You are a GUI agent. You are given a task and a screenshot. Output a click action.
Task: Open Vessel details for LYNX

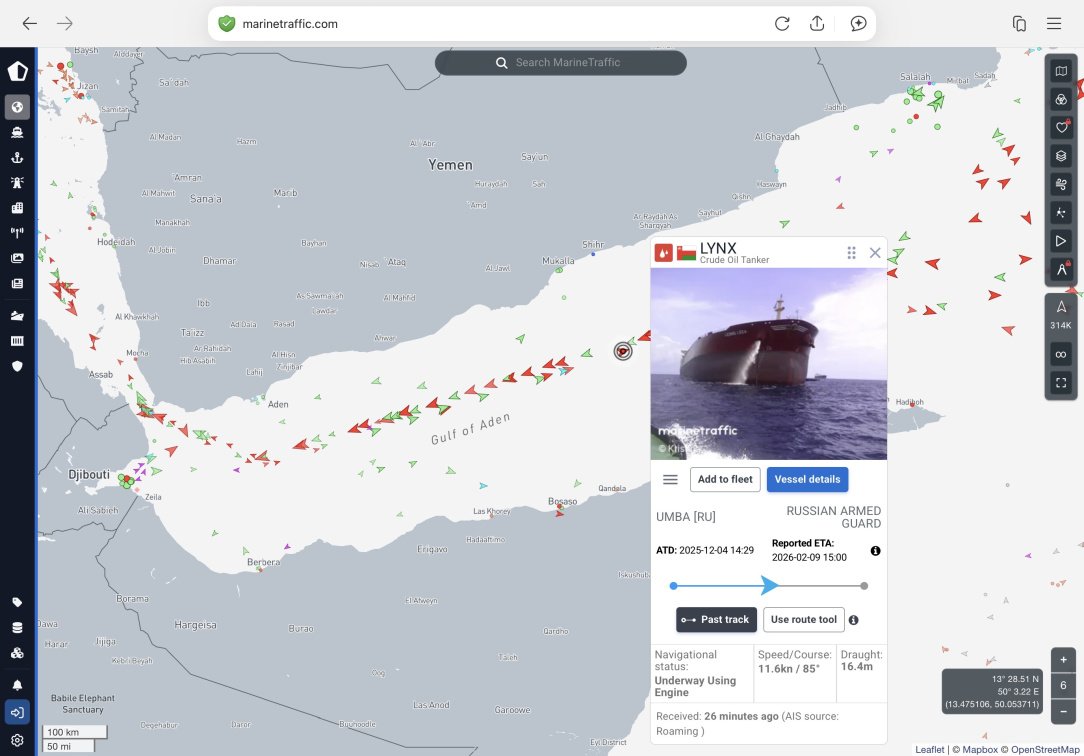807,480
